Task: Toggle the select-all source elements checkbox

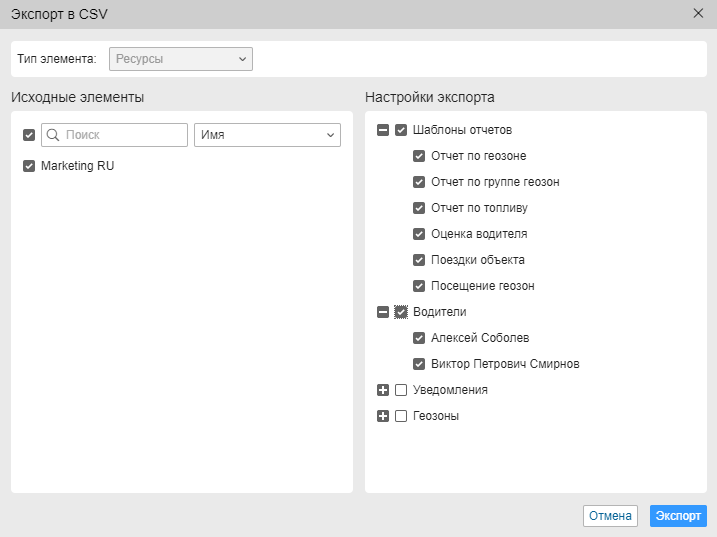Action: (29, 135)
